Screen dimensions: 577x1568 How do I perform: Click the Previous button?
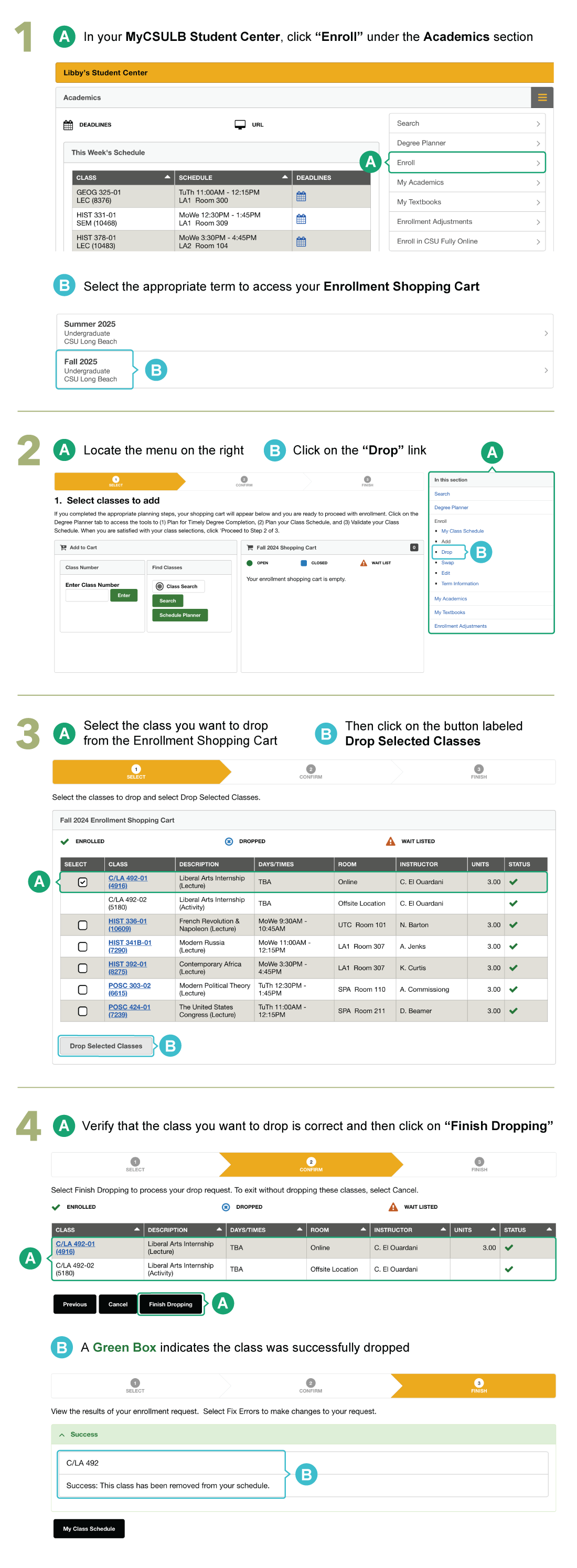coord(75,1304)
